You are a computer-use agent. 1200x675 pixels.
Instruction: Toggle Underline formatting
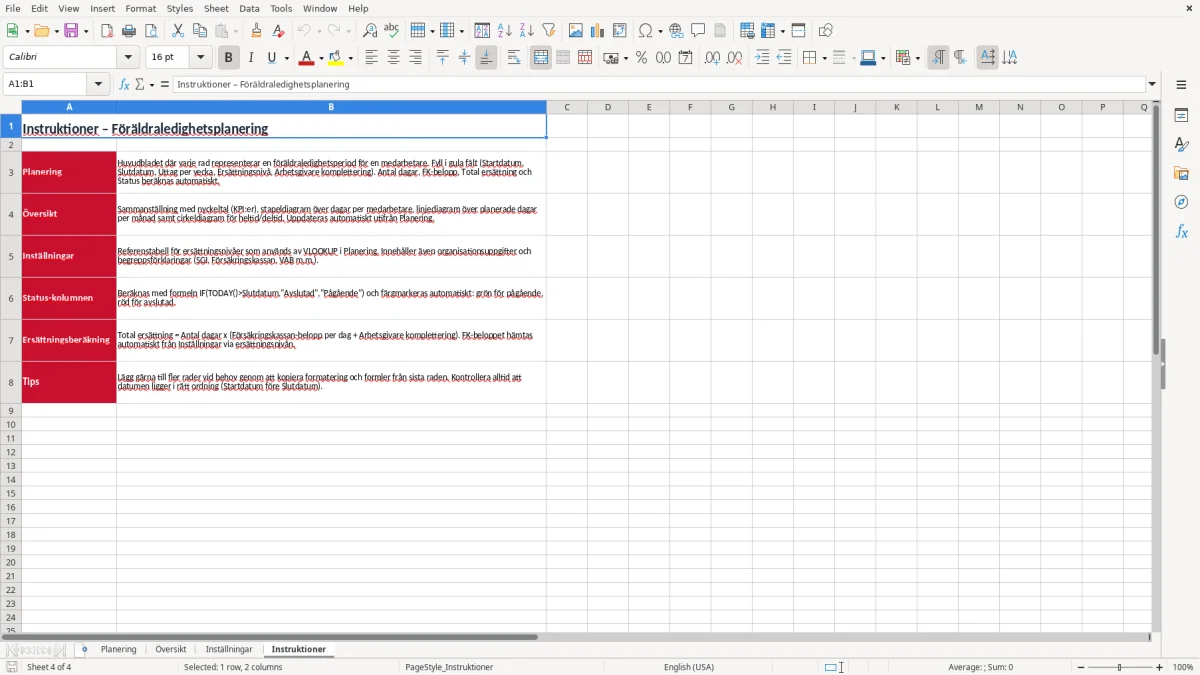coord(271,58)
